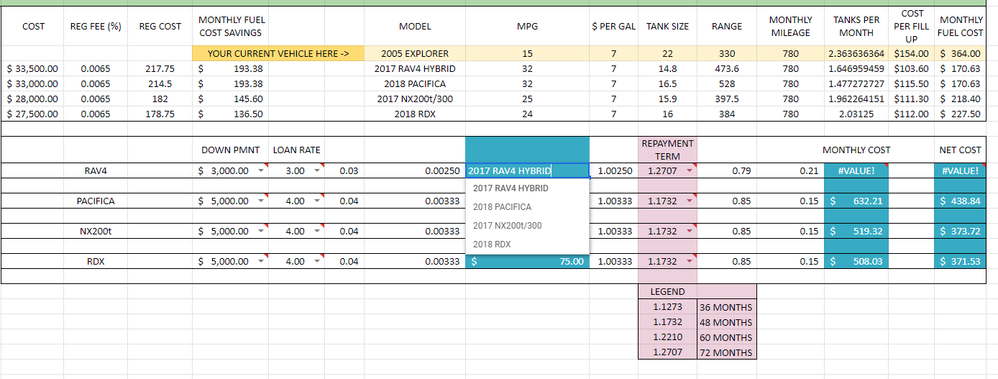The width and height of the screenshot is (998, 379).
Task: Select the #VALUE! cell under MONTHLY COST
Action: (x=855, y=170)
